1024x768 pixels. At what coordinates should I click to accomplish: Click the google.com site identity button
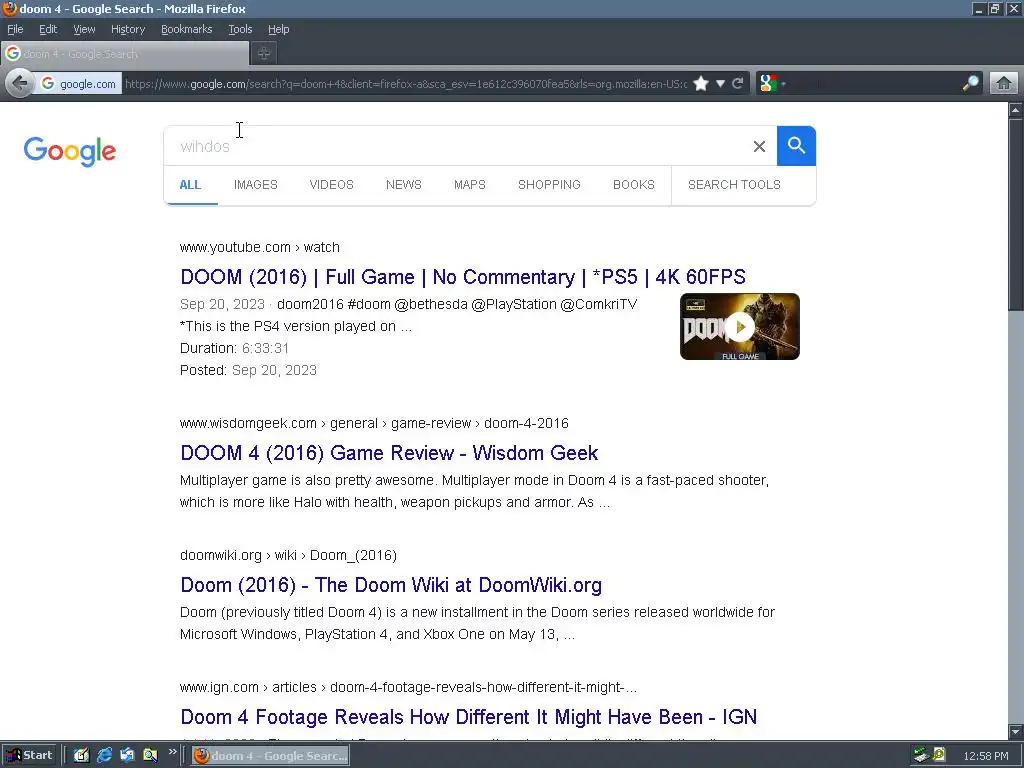(x=78, y=84)
